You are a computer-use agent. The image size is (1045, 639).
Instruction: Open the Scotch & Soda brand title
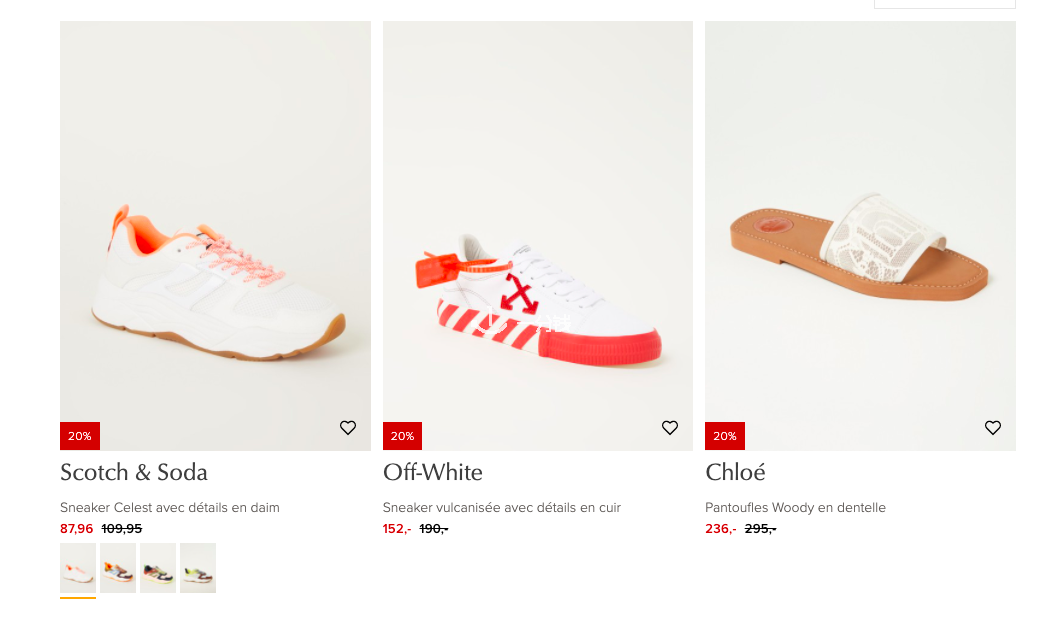tap(134, 472)
